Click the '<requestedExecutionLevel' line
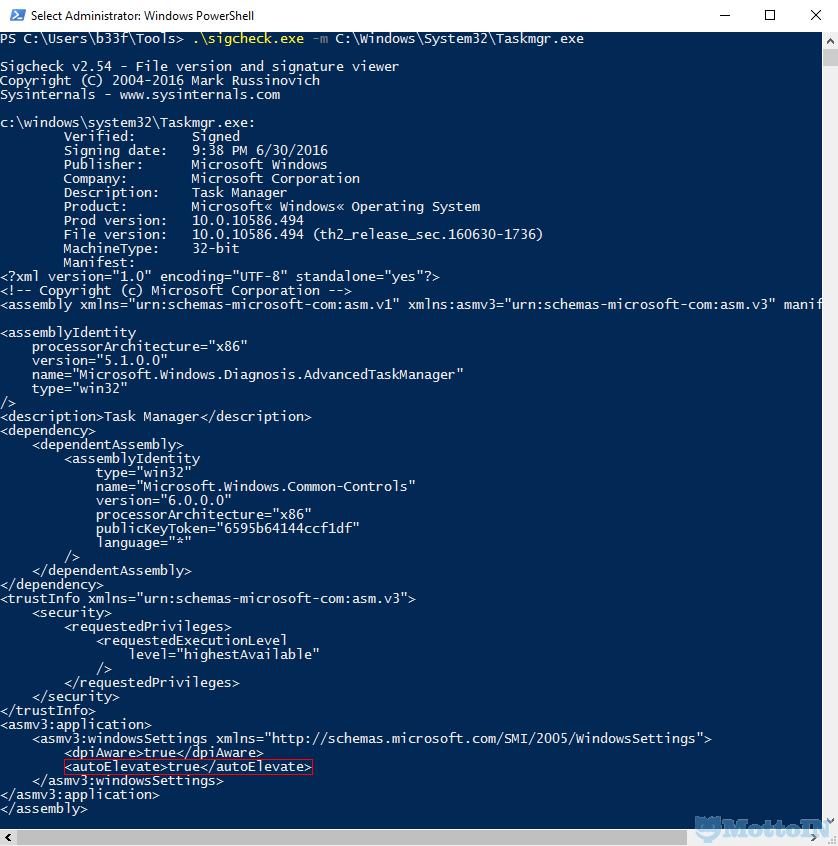This screenshot has height=846, width=838. click(192, 641)
